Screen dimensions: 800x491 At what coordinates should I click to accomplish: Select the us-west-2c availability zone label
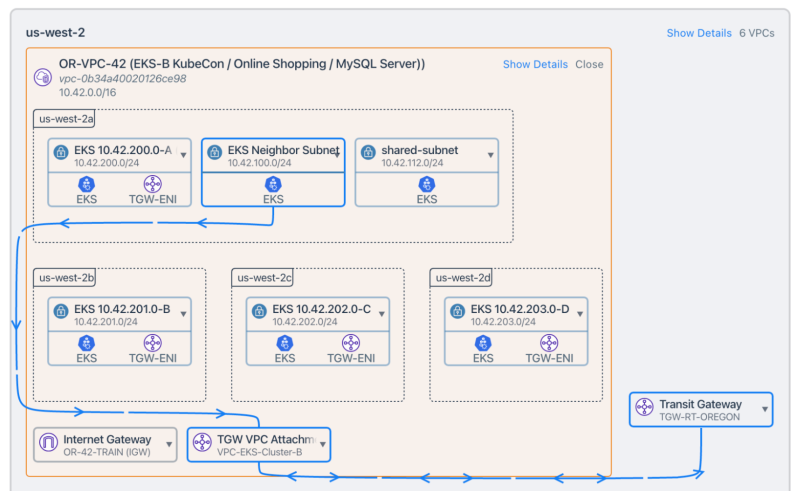(x=262, y=278)
